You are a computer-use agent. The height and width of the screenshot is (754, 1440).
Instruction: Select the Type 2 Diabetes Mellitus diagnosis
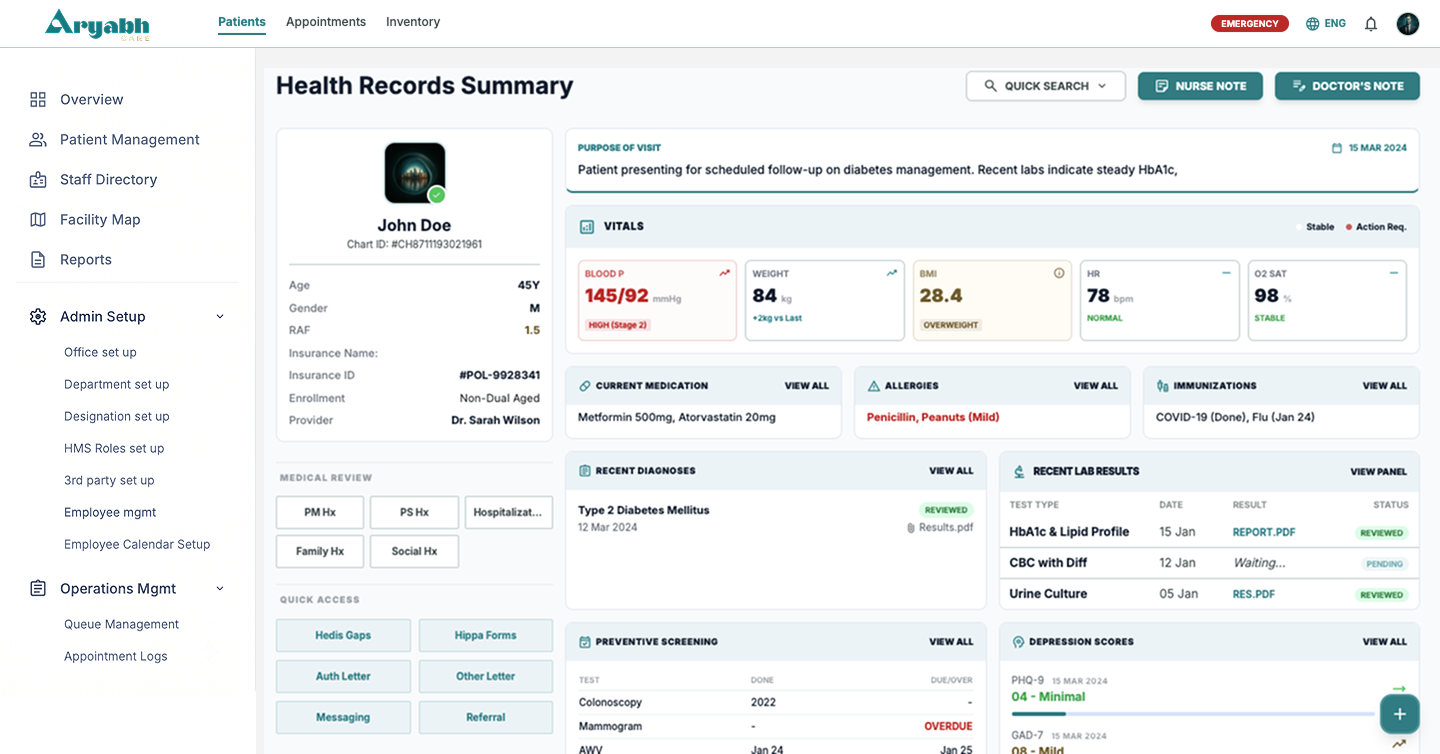tap(644, 510)
